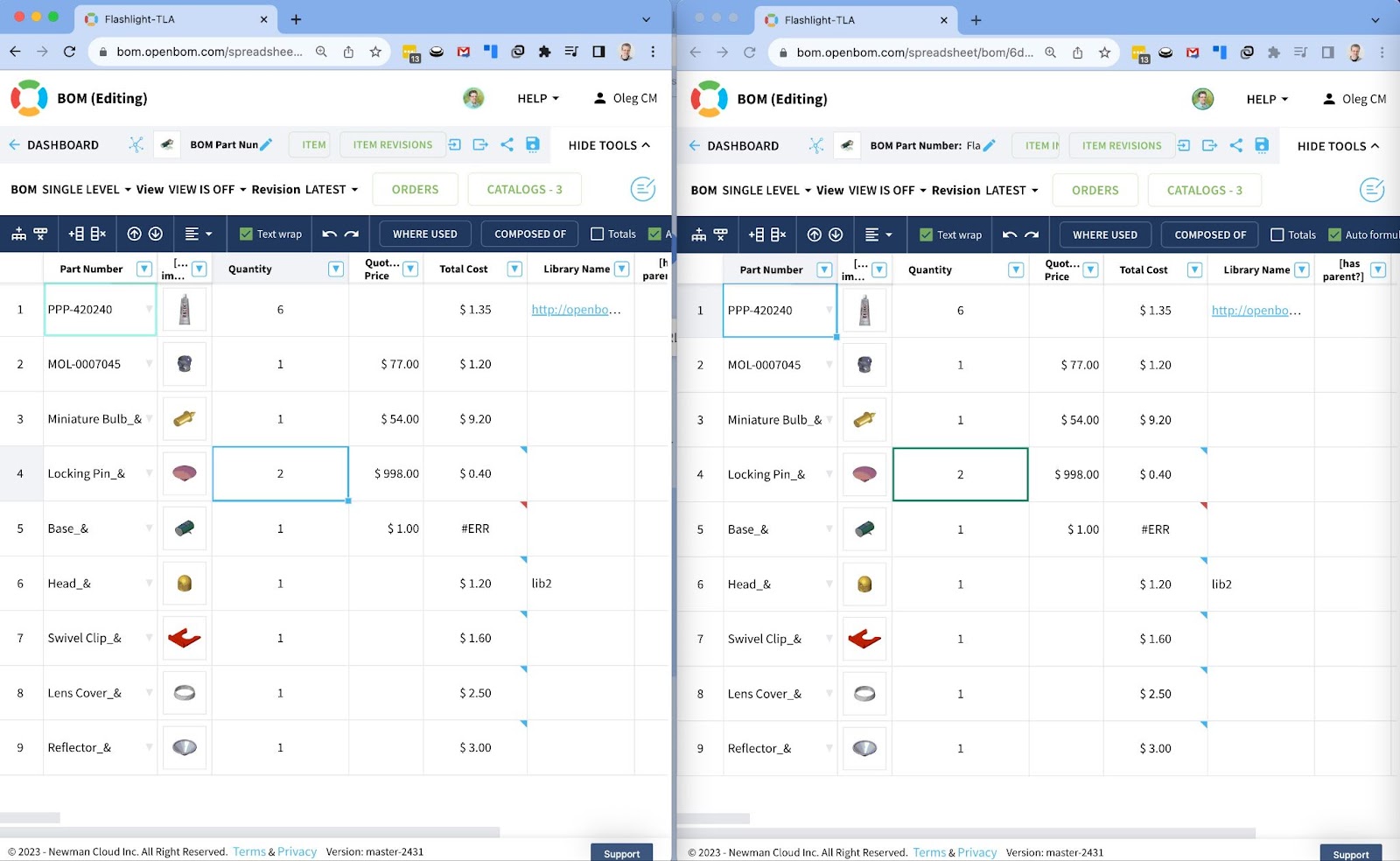1400x861 pixels.
Task: Click undo arrow in left window toolbar
Action: point(329,234)
